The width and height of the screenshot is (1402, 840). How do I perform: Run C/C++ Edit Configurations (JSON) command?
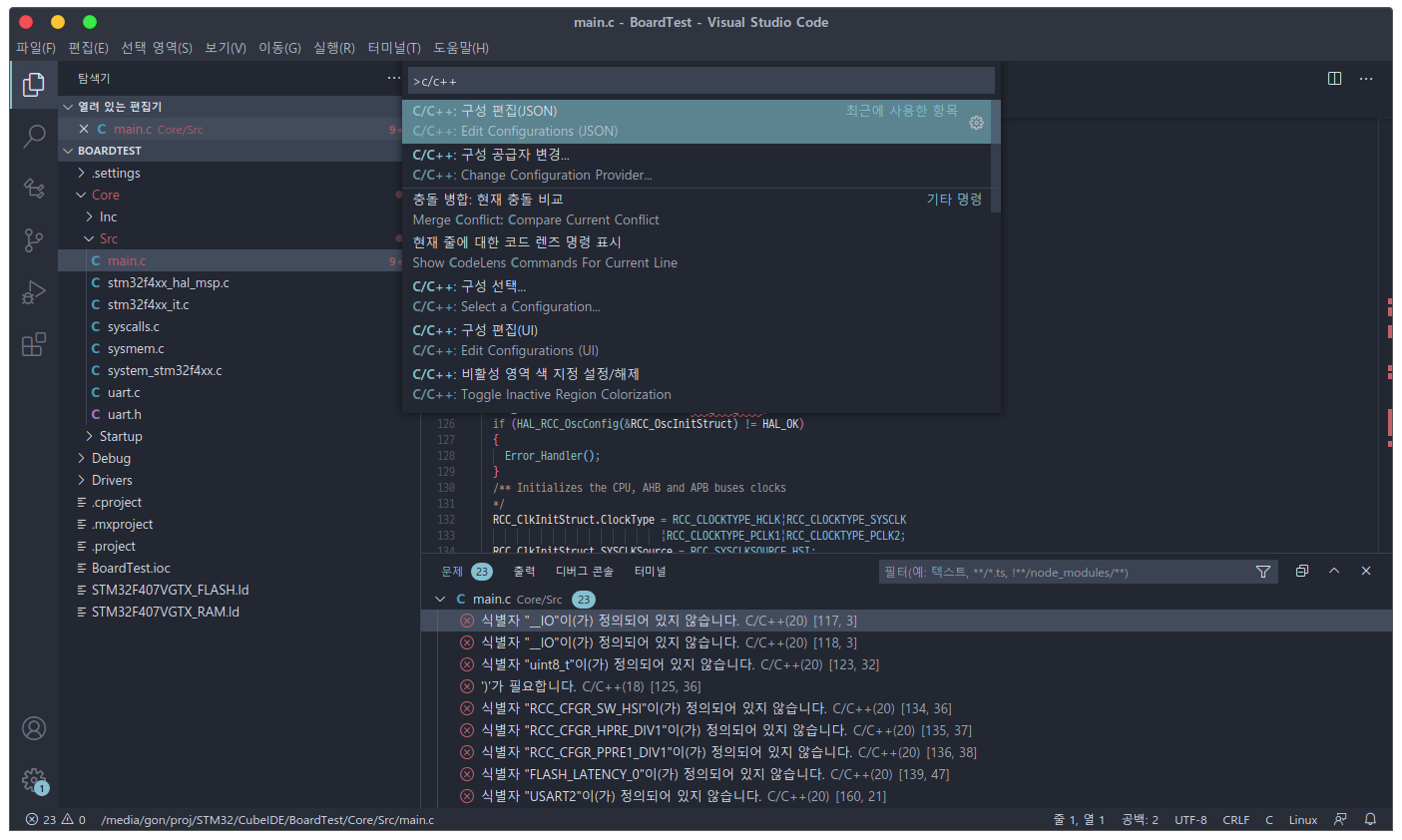[x=697, y=122]
